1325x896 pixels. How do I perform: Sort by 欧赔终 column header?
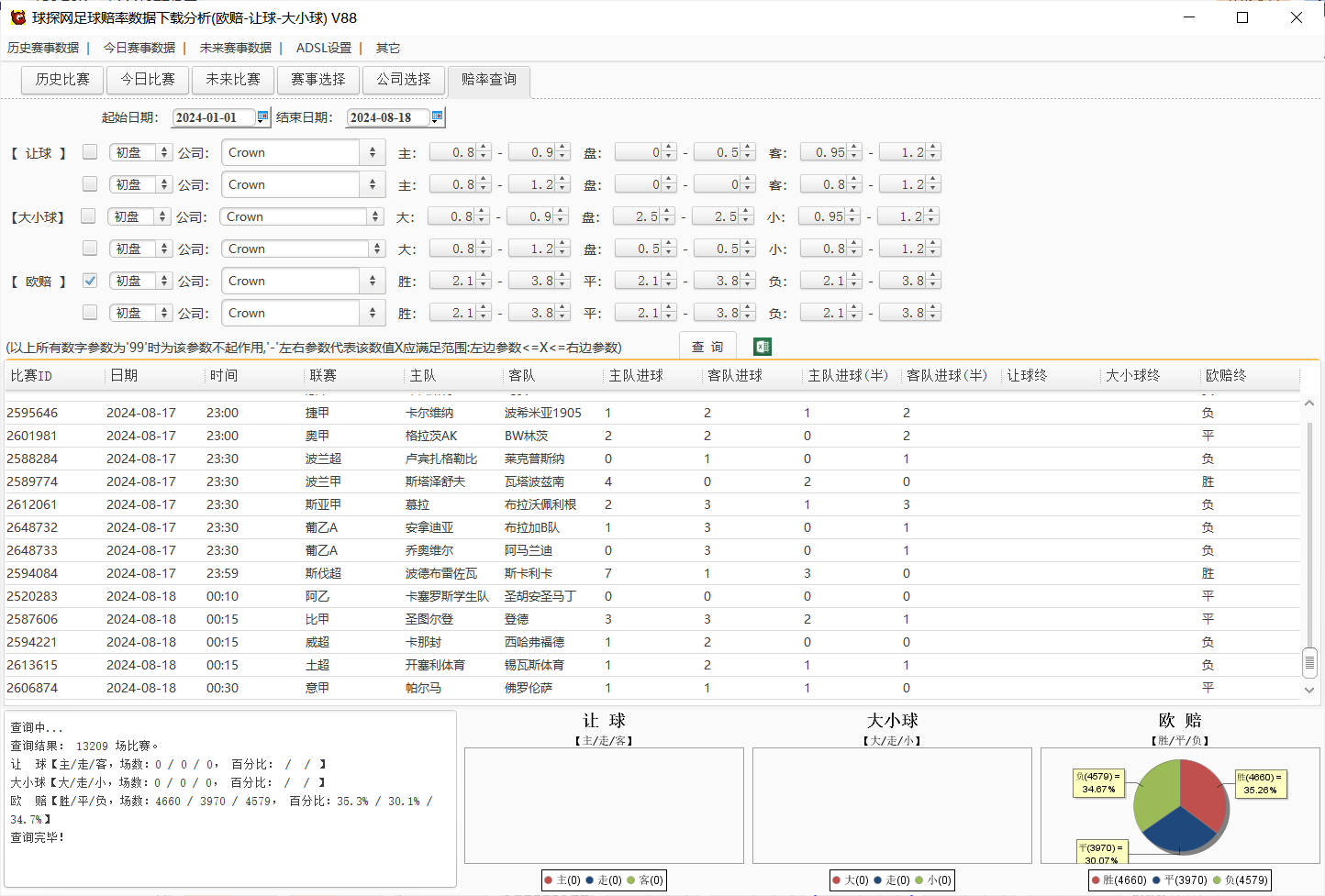click(x=1251, y=375)
